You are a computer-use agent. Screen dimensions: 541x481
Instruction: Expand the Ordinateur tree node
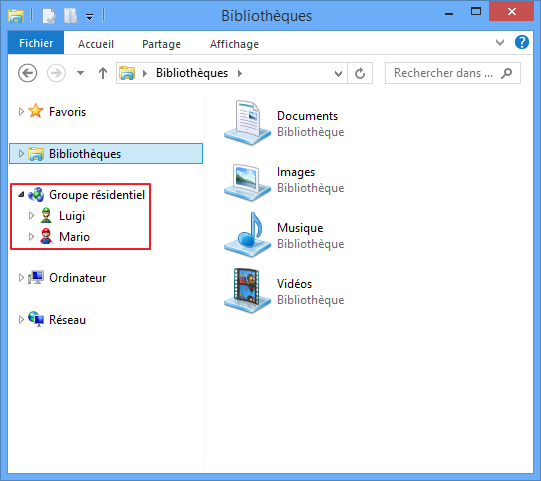coord(21,278)
